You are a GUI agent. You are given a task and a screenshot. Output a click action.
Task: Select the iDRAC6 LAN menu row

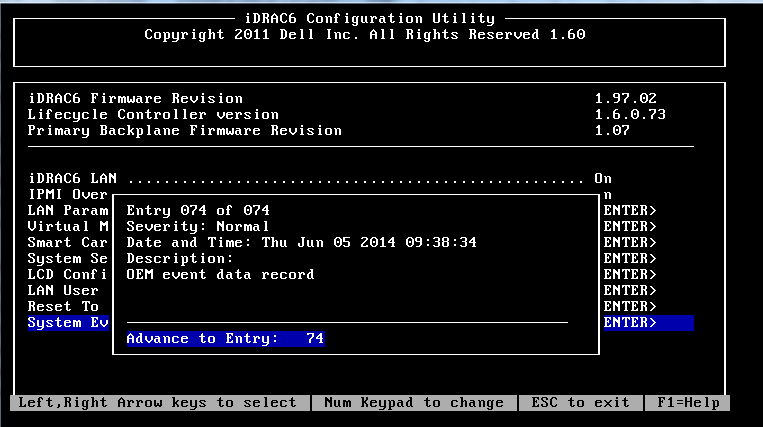tap(320, 178)
